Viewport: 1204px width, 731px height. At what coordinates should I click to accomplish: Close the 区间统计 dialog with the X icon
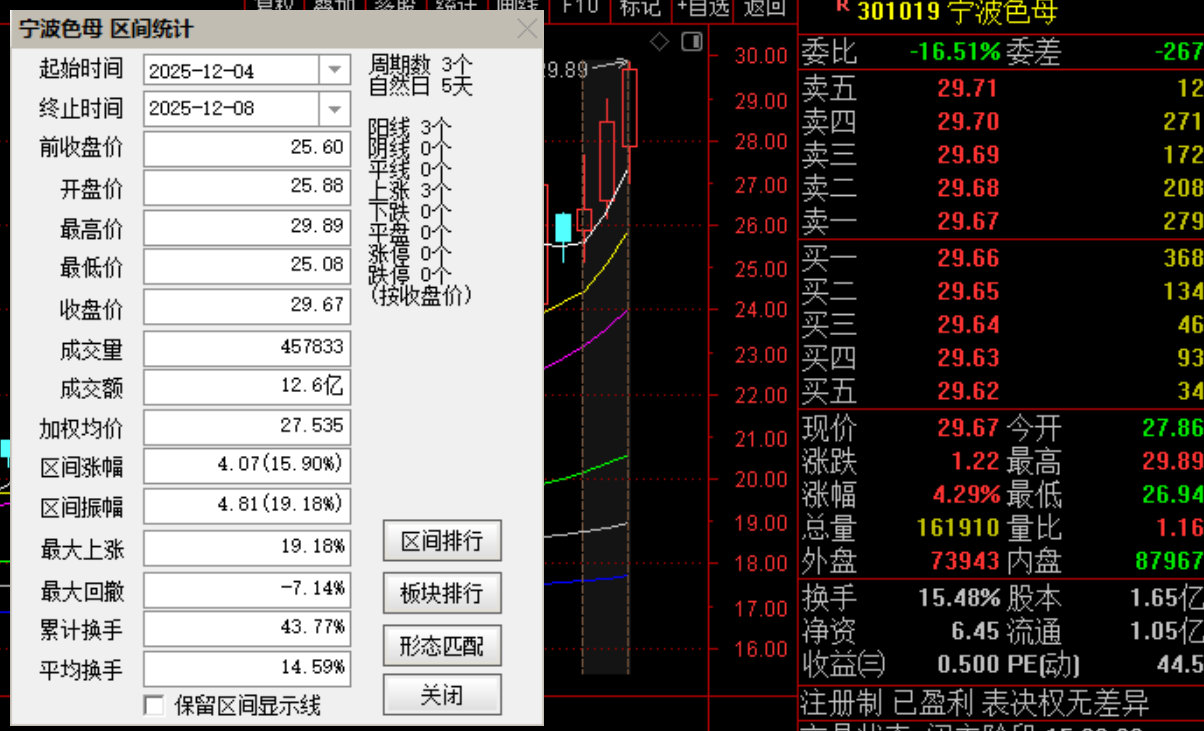coord(527,29)
